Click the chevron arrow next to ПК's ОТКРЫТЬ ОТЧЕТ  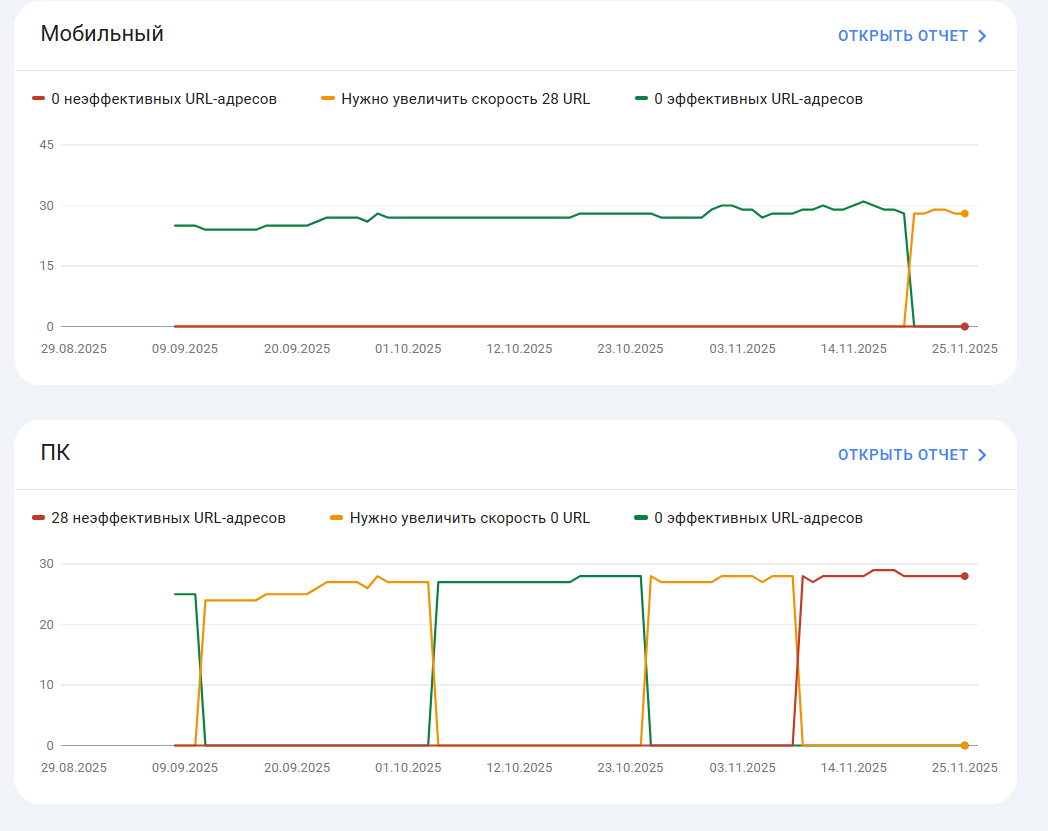982,455
